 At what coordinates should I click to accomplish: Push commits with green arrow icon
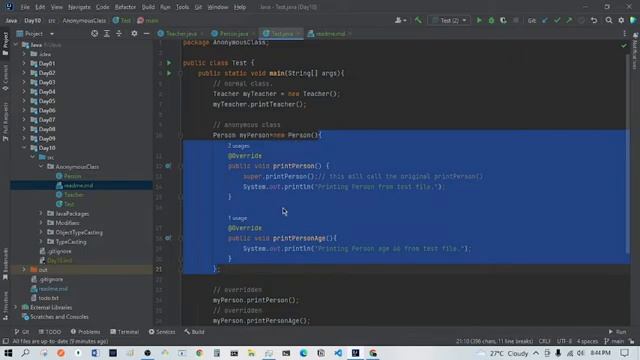point(569,20)
